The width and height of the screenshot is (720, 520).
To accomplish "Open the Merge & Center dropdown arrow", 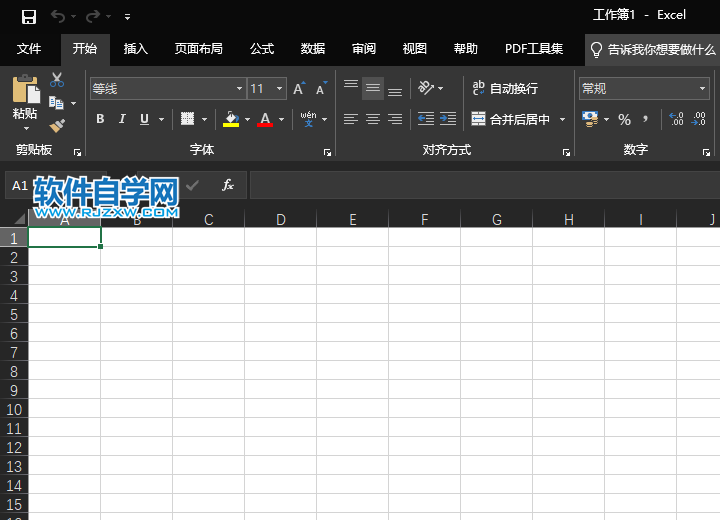I will (562, 119).
